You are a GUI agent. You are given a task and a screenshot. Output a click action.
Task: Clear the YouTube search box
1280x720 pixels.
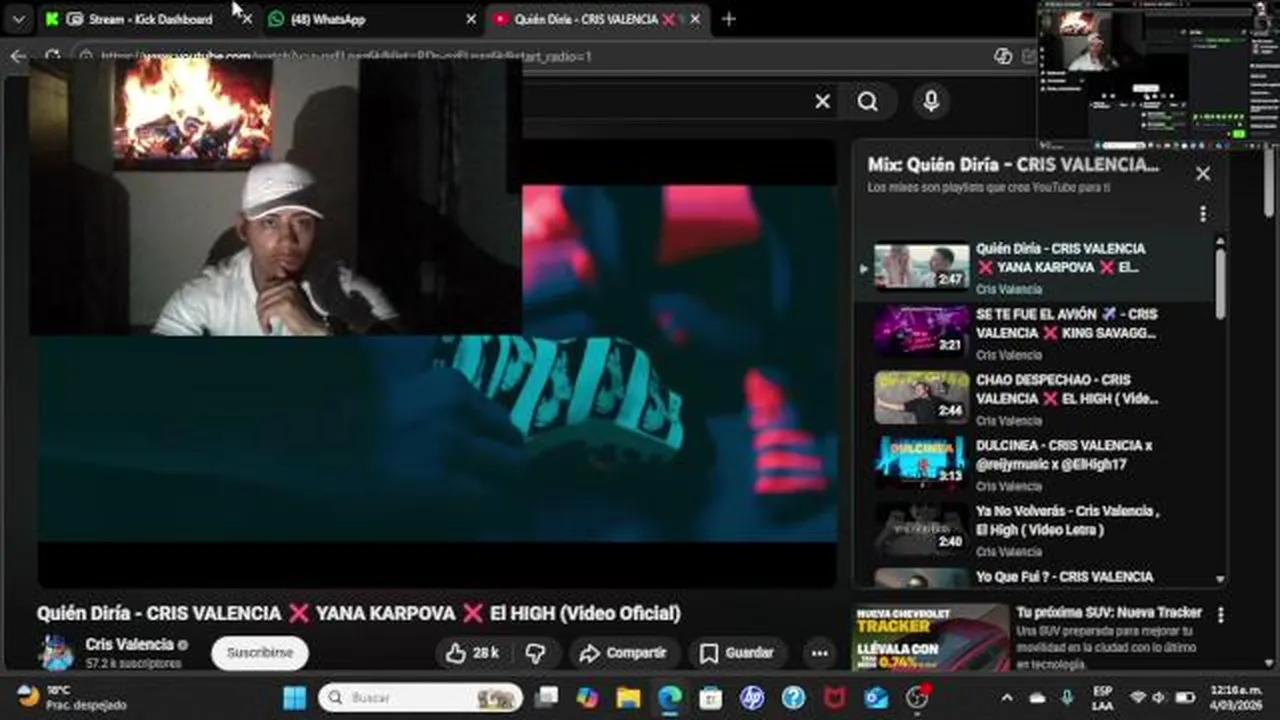[822, 101]
